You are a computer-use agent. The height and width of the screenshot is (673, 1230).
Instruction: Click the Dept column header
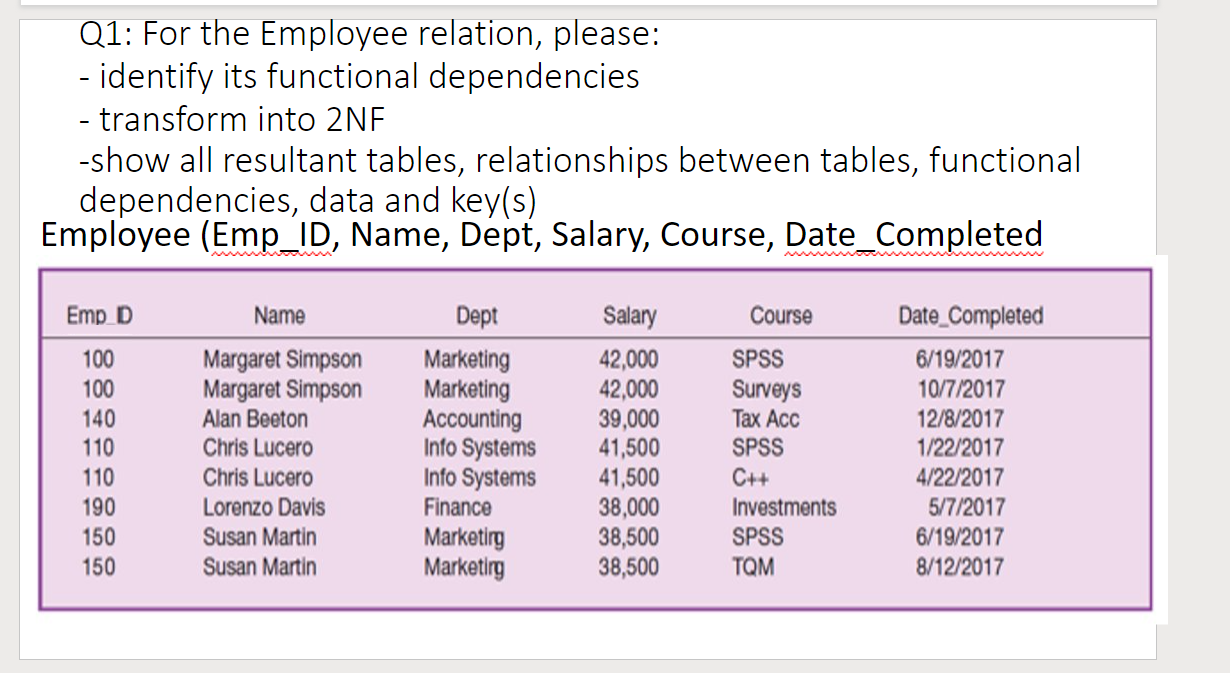tap(477, 315)
